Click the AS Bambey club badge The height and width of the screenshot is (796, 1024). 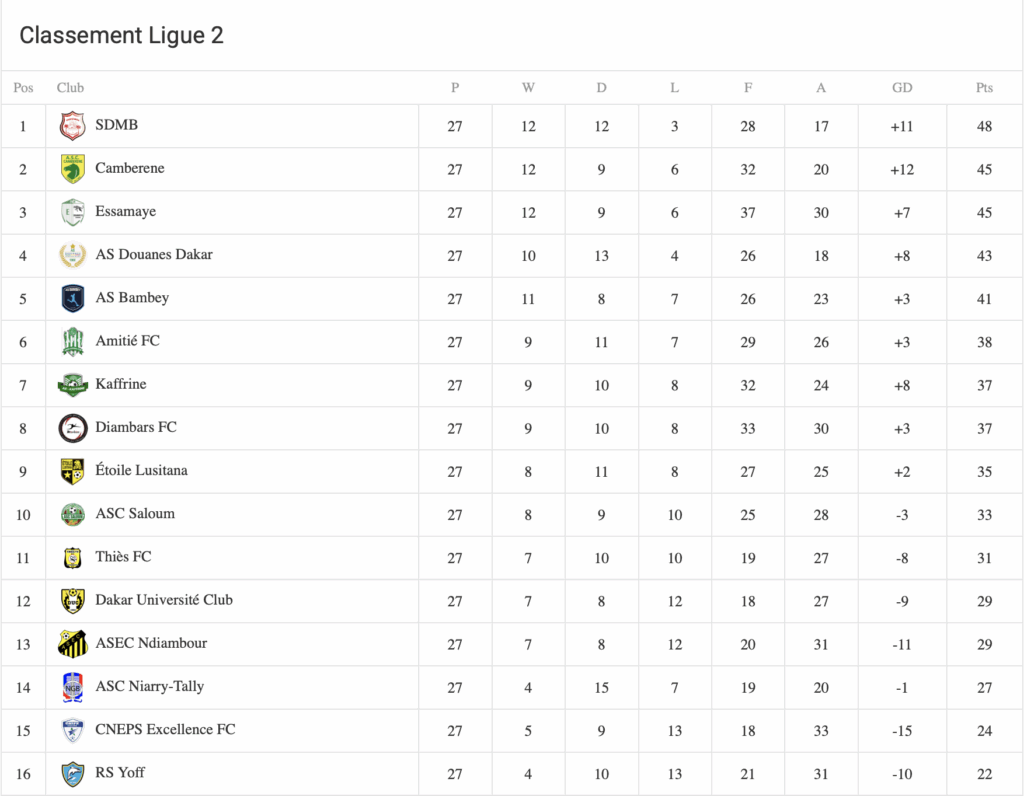[x=73, y=298]
